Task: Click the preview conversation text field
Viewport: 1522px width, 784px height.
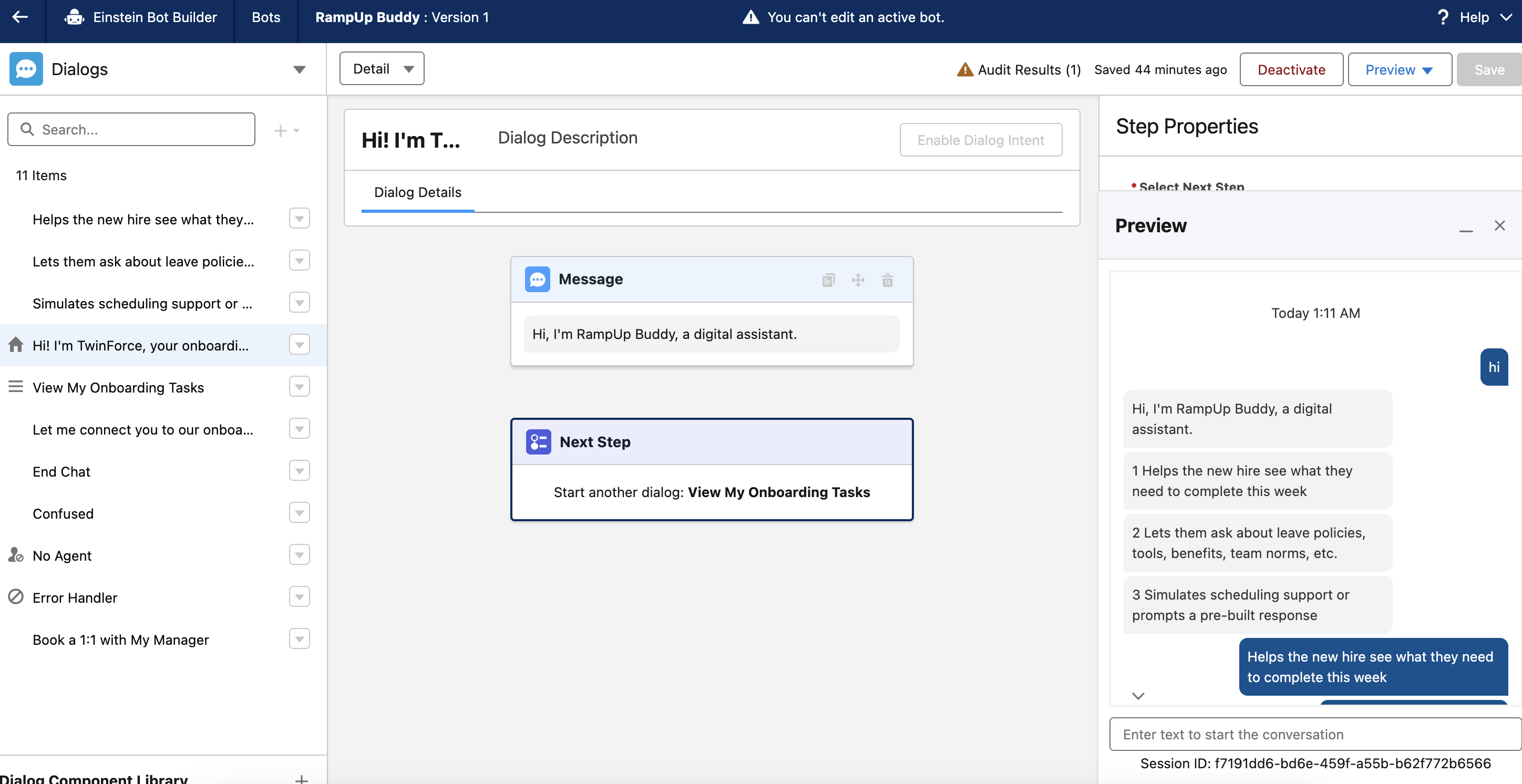Action: pyautogui.click(x=1314, y=735)
